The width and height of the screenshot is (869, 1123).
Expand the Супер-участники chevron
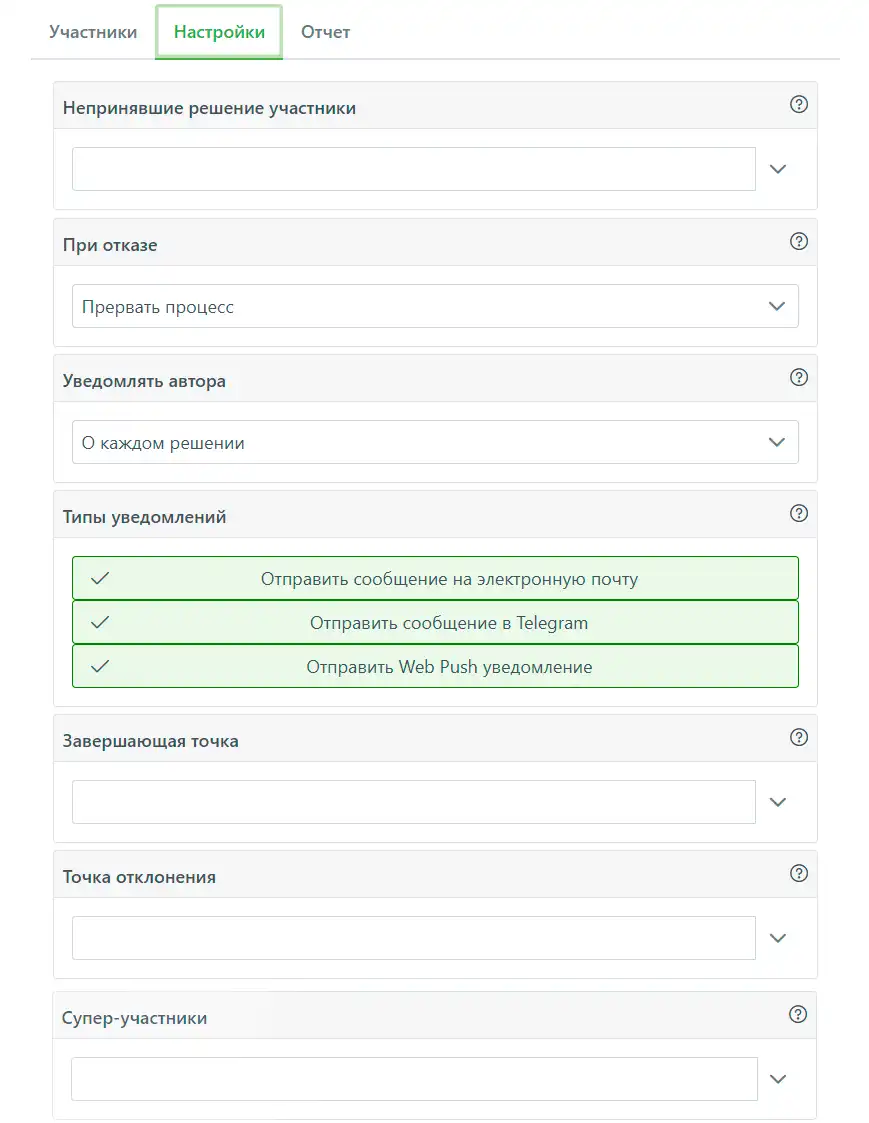(778, 1079)
